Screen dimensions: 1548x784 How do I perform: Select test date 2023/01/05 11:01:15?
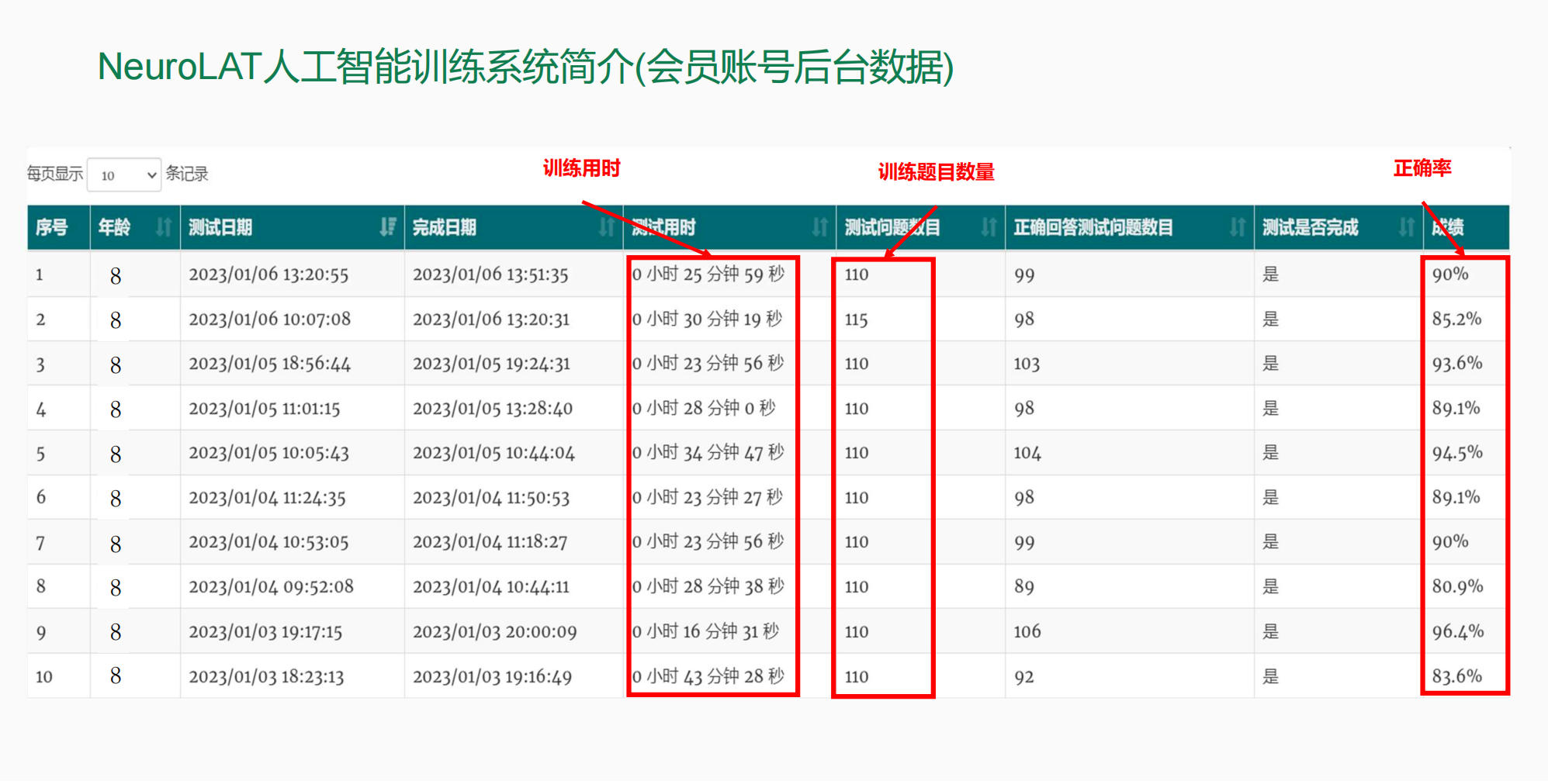tap(265, 409)
